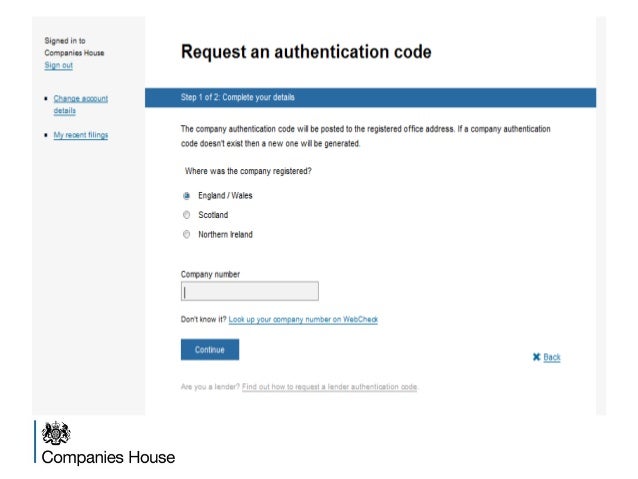Click the Request an authentication code heading
Viewport: 638px width, 479px height.
[x=306, y=52]
